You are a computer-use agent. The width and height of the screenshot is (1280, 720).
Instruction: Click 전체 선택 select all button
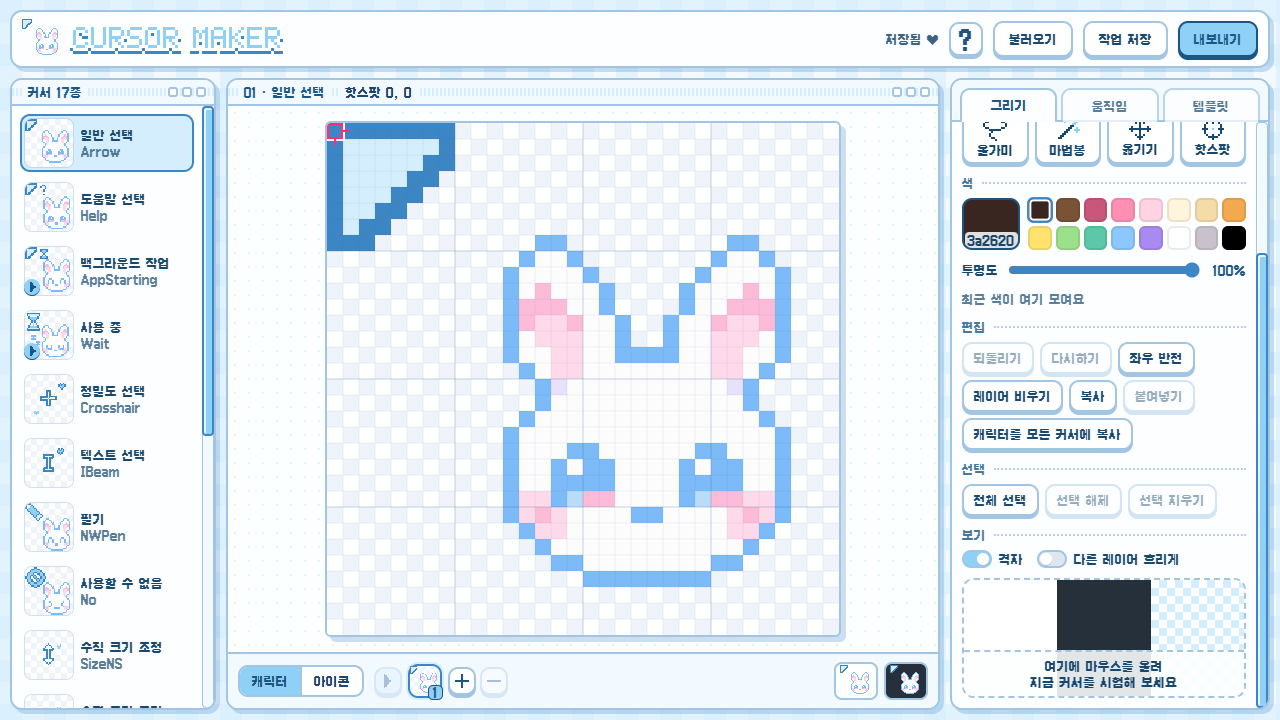click(1000, 500)
